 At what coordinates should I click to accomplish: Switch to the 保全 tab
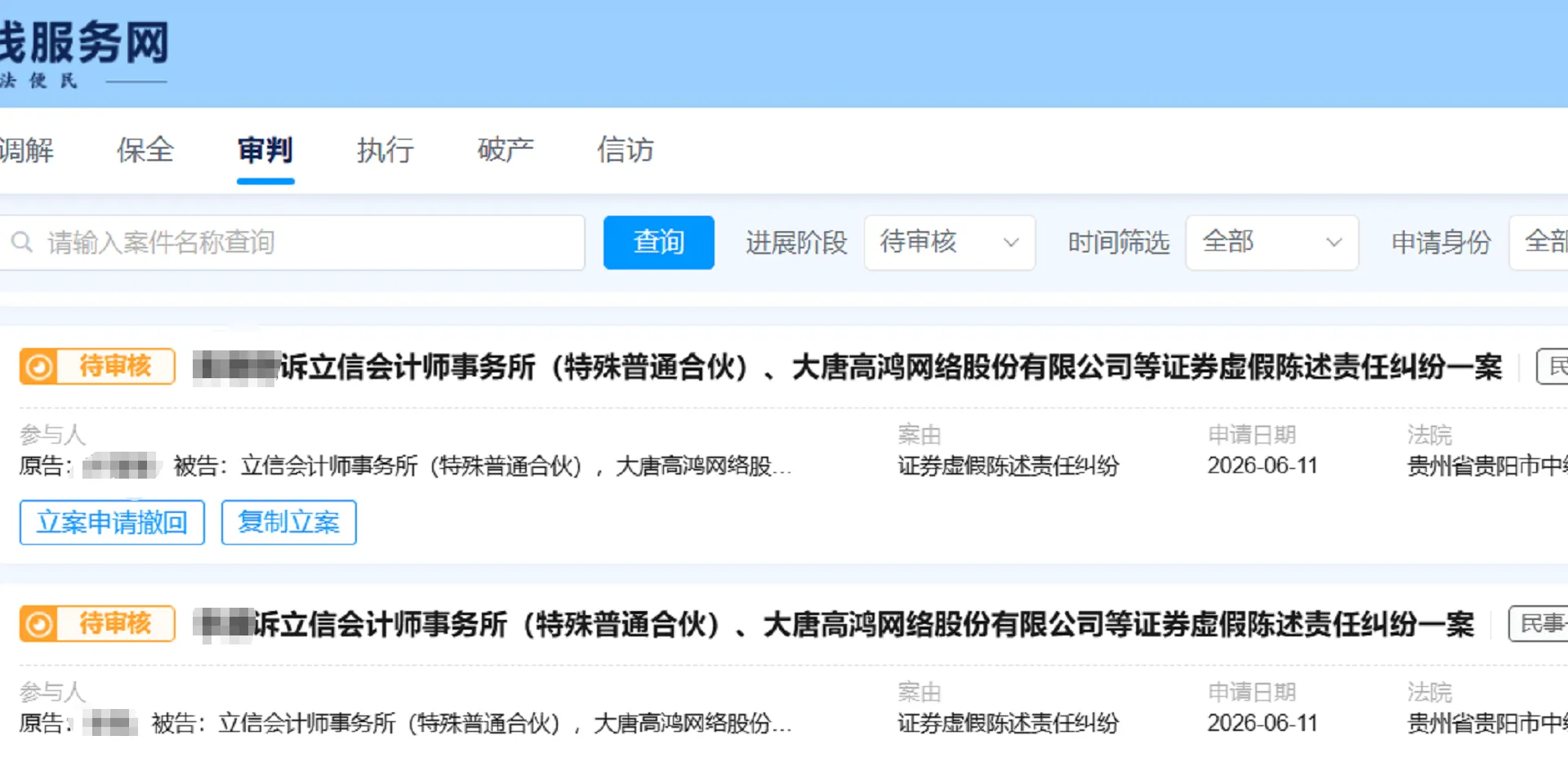pyautogui.click(x=145, y=150)
